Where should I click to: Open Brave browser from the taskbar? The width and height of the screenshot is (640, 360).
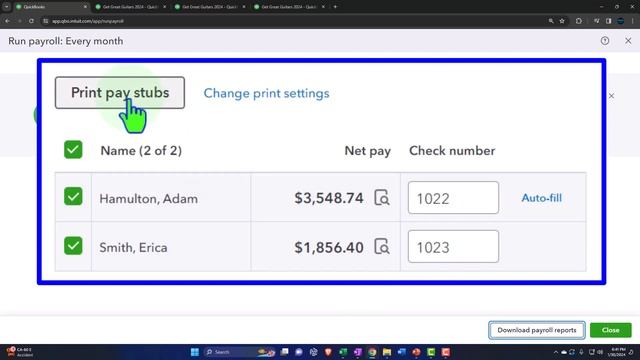pyautogui.click(x=328, y=352)
